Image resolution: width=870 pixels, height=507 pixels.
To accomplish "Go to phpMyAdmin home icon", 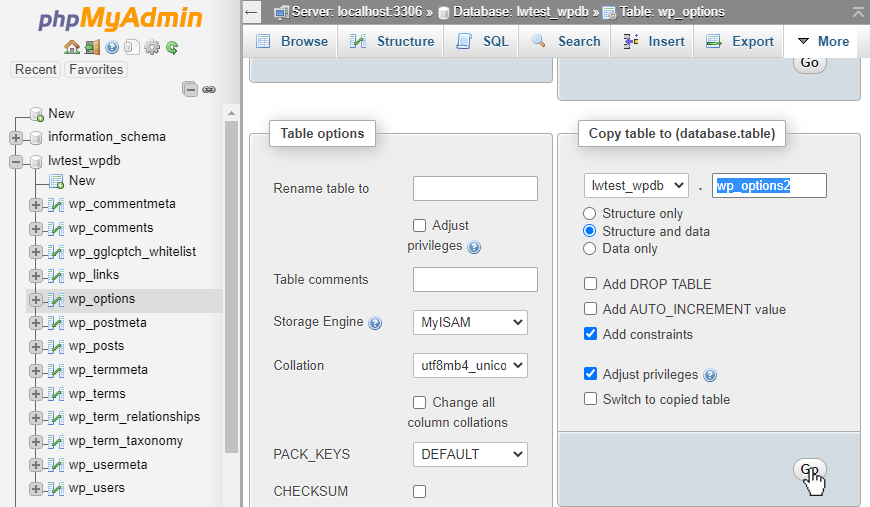I will (x=71, y=47).
